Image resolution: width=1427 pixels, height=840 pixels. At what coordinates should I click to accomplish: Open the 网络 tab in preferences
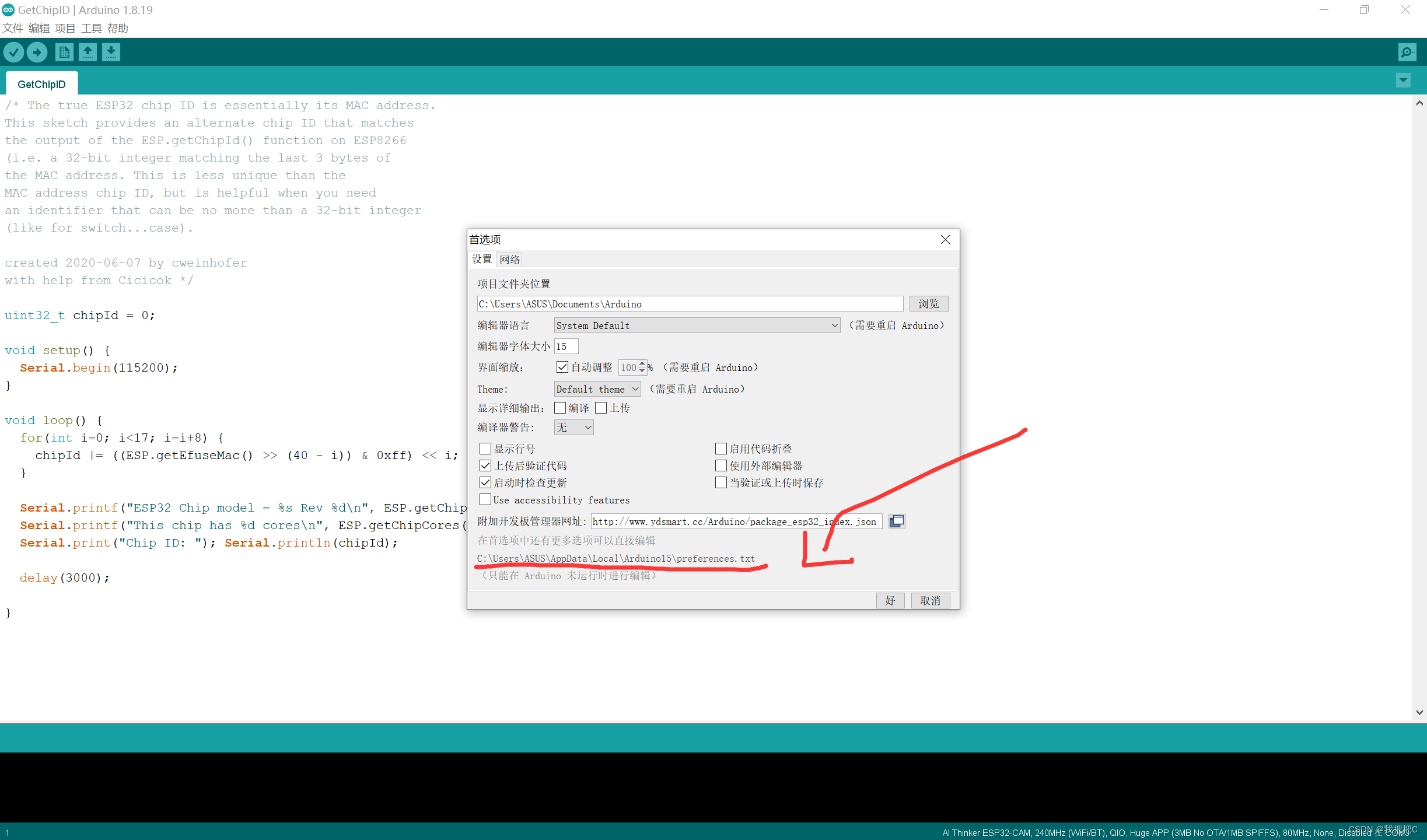[511, 259]
